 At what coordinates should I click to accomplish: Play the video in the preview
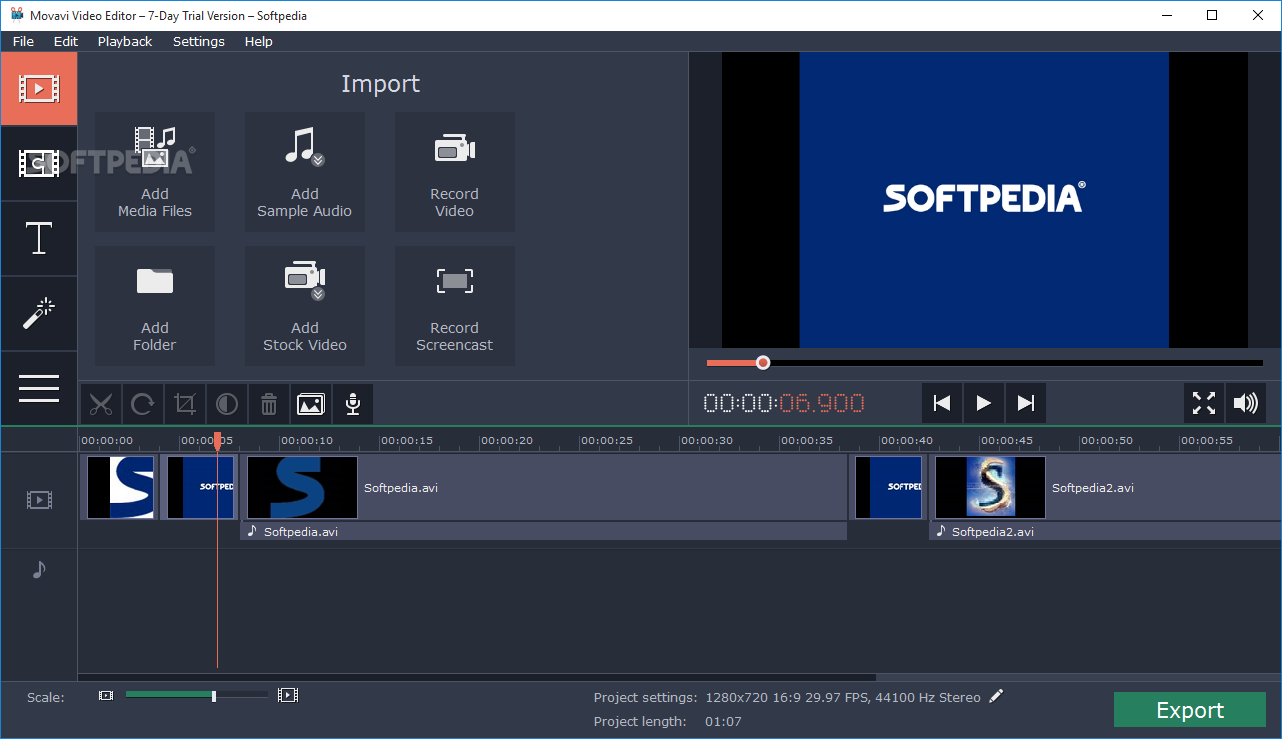(983, 403)
